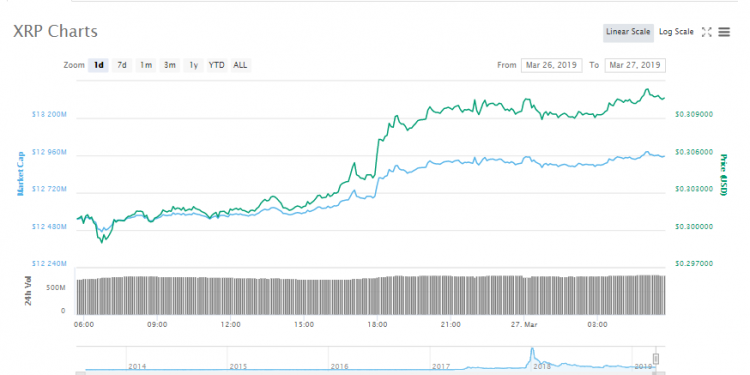Edit the To date field
The width and height of the screenshot is (750, 375).
click(635, 65)
